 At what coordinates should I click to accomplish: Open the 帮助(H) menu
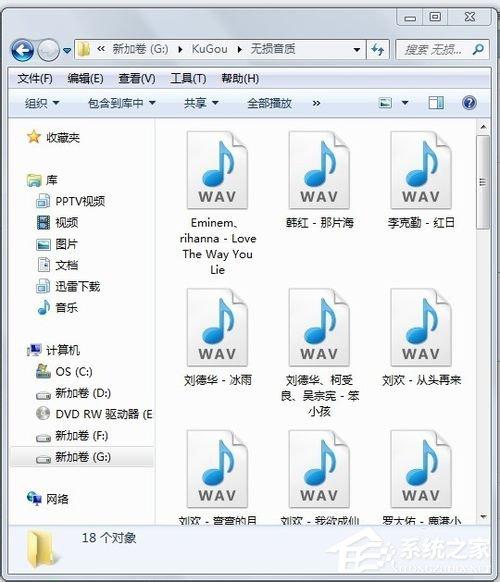pos(240,79)
